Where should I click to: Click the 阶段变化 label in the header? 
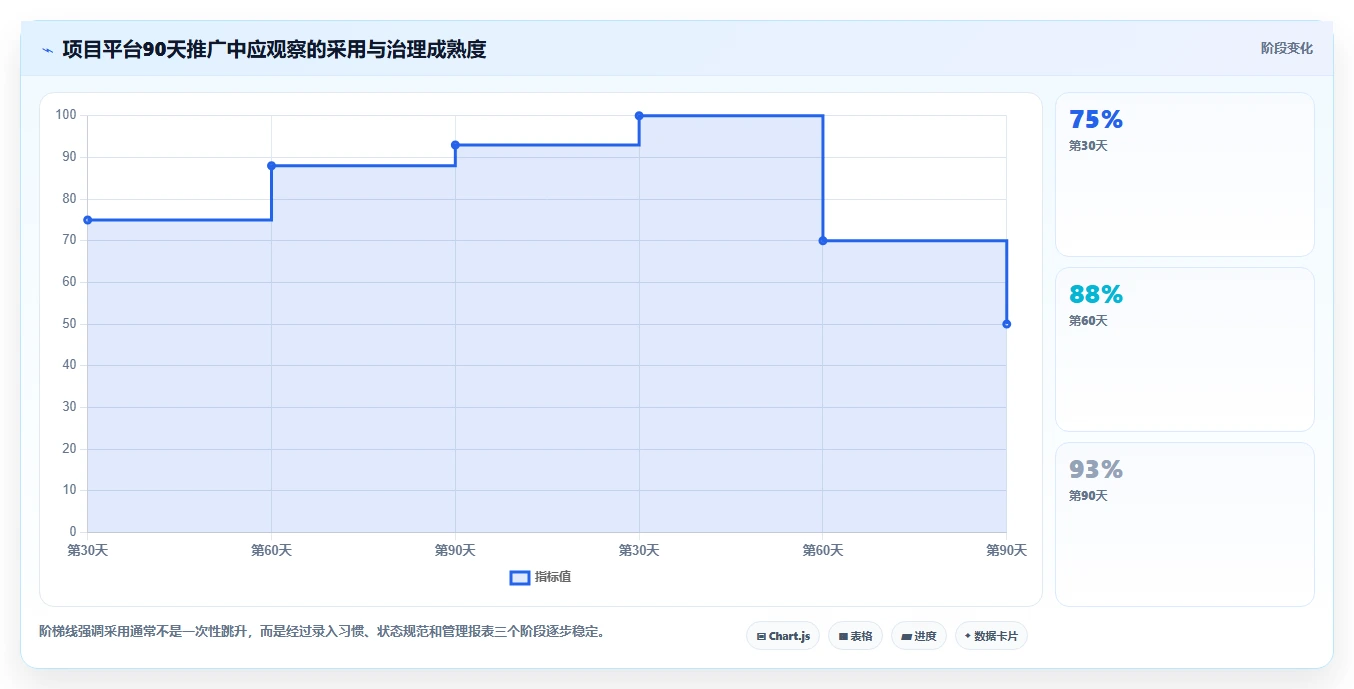[1287, 48]
